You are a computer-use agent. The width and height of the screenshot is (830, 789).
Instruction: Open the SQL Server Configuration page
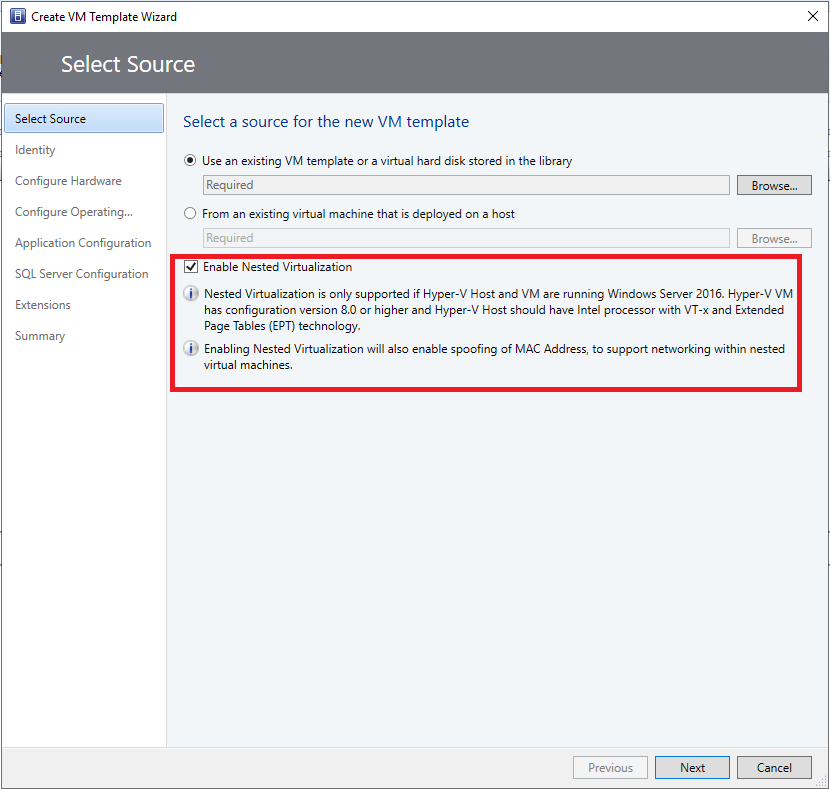tap(81, 274)
